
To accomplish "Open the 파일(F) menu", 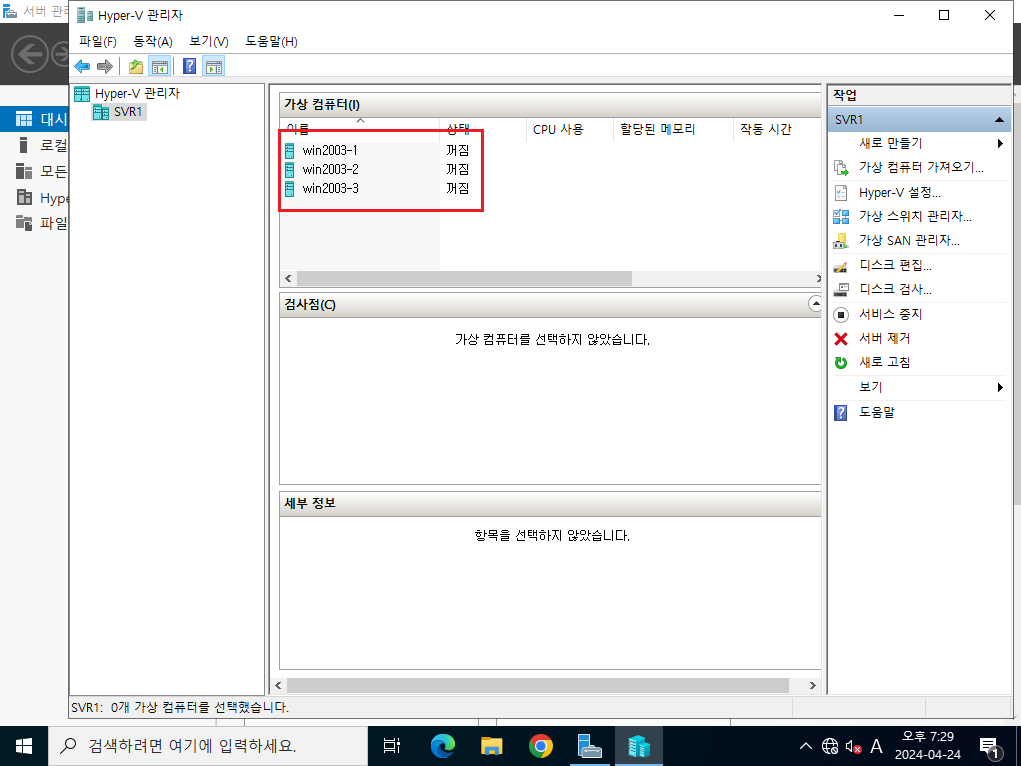I will click(98, 42).
